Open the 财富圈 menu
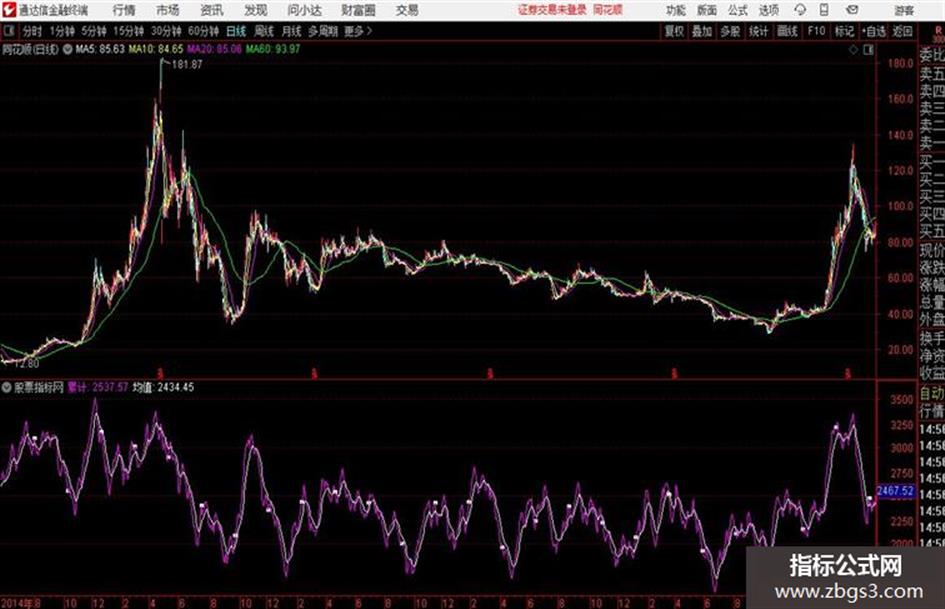Screen dimensions: 945x609 point(359,10)
